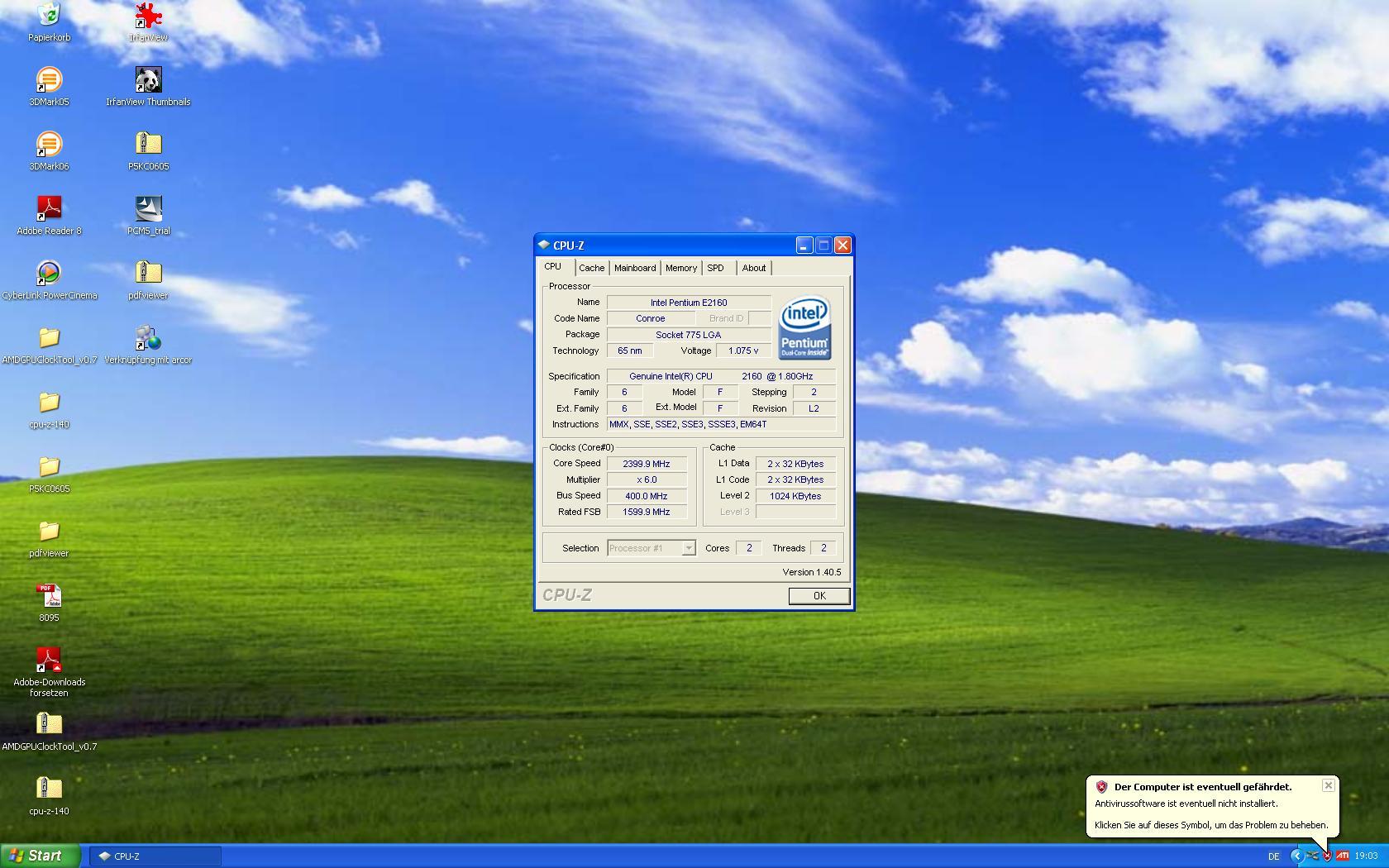Screen dimensions: 1389x868
Task: Open the Papierkorb recycle bin icon
Action: point(49,21)
